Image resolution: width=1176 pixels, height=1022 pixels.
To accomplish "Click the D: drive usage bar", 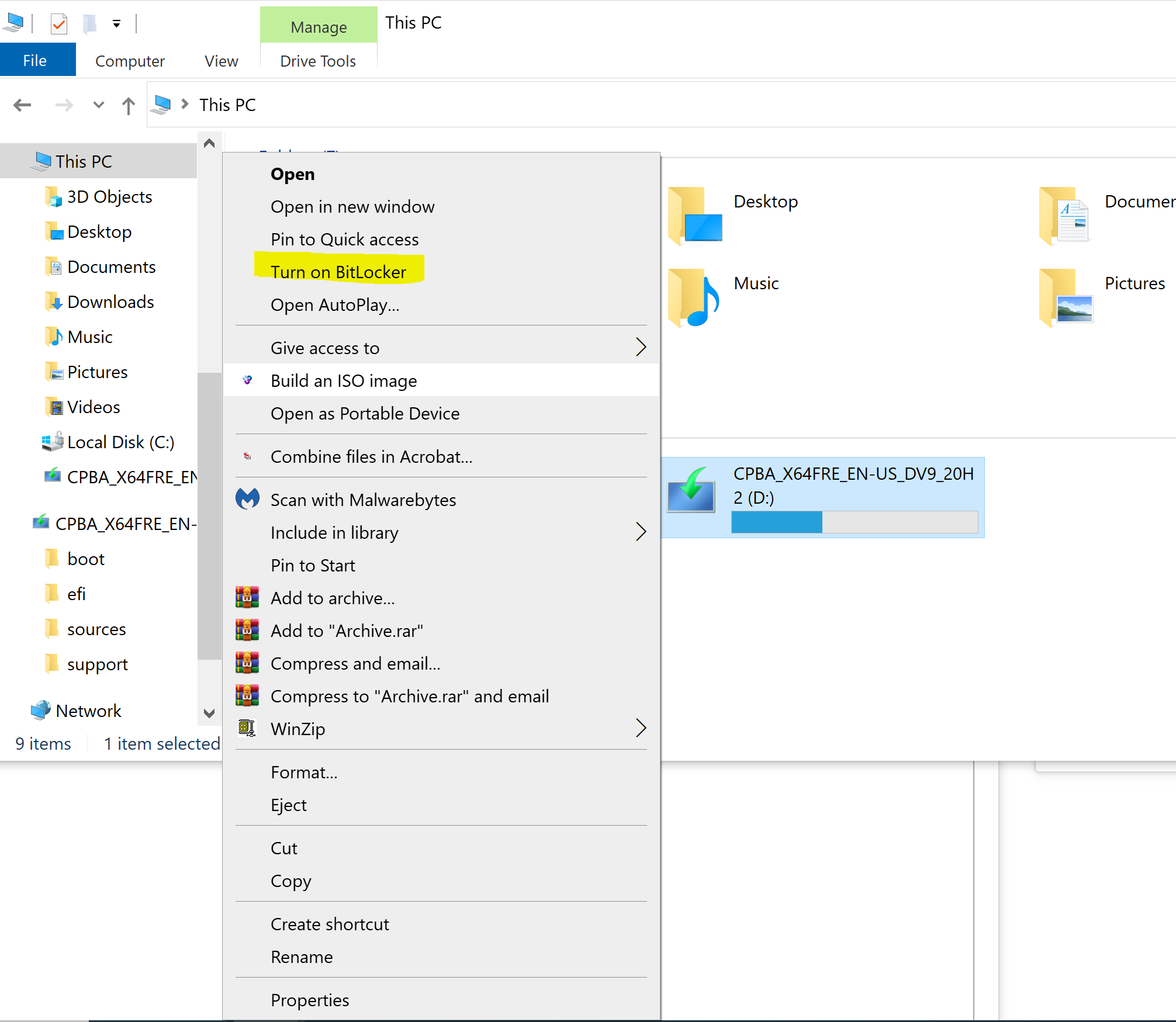I will (x=854, y=522).
